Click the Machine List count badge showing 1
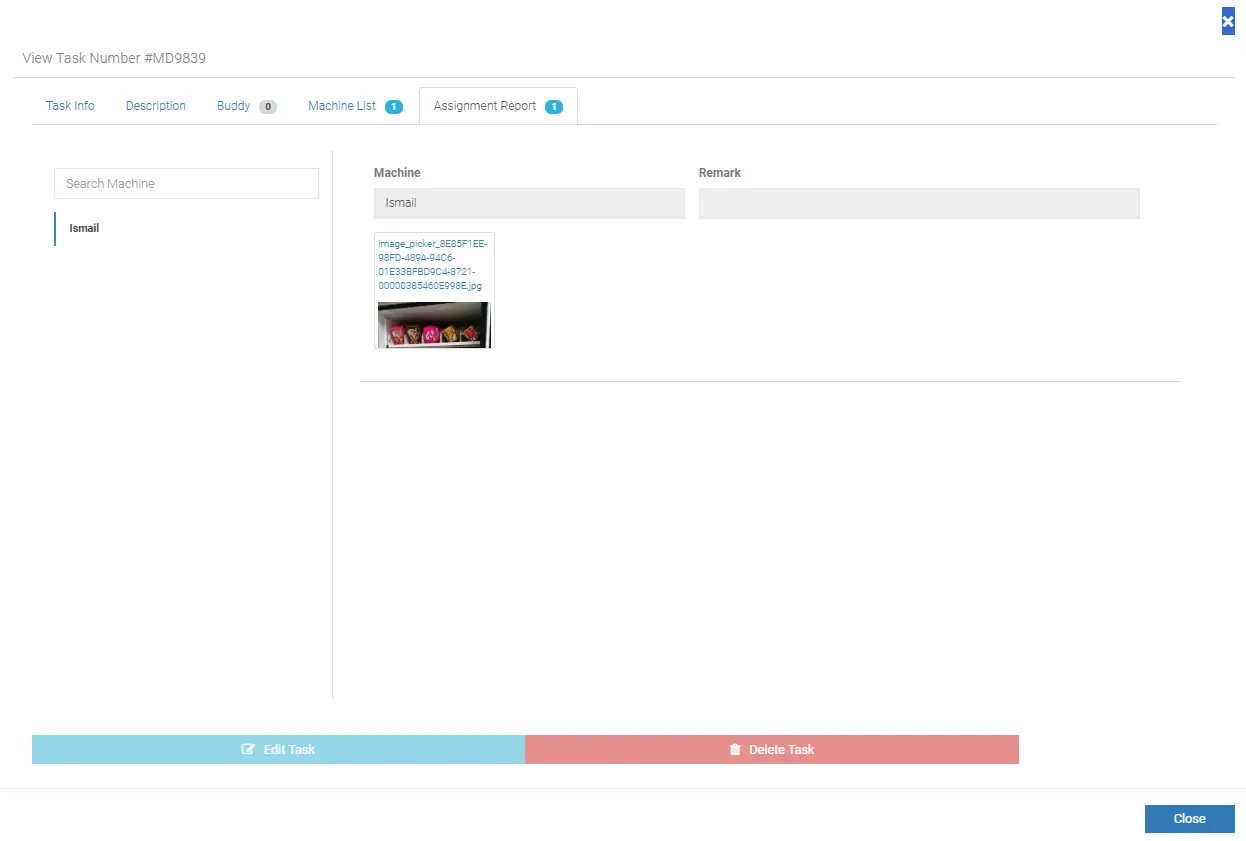 [x=393, y=105]
